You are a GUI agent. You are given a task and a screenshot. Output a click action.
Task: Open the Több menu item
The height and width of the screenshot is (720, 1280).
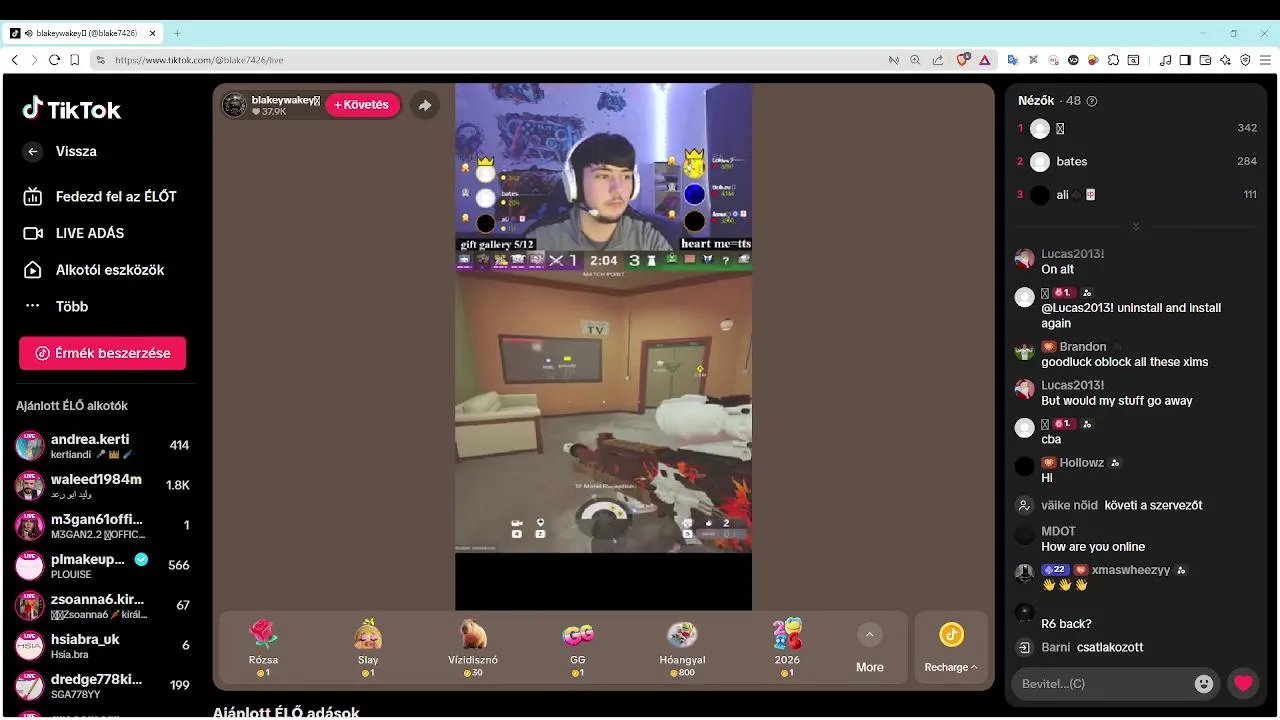pos(56,307)
